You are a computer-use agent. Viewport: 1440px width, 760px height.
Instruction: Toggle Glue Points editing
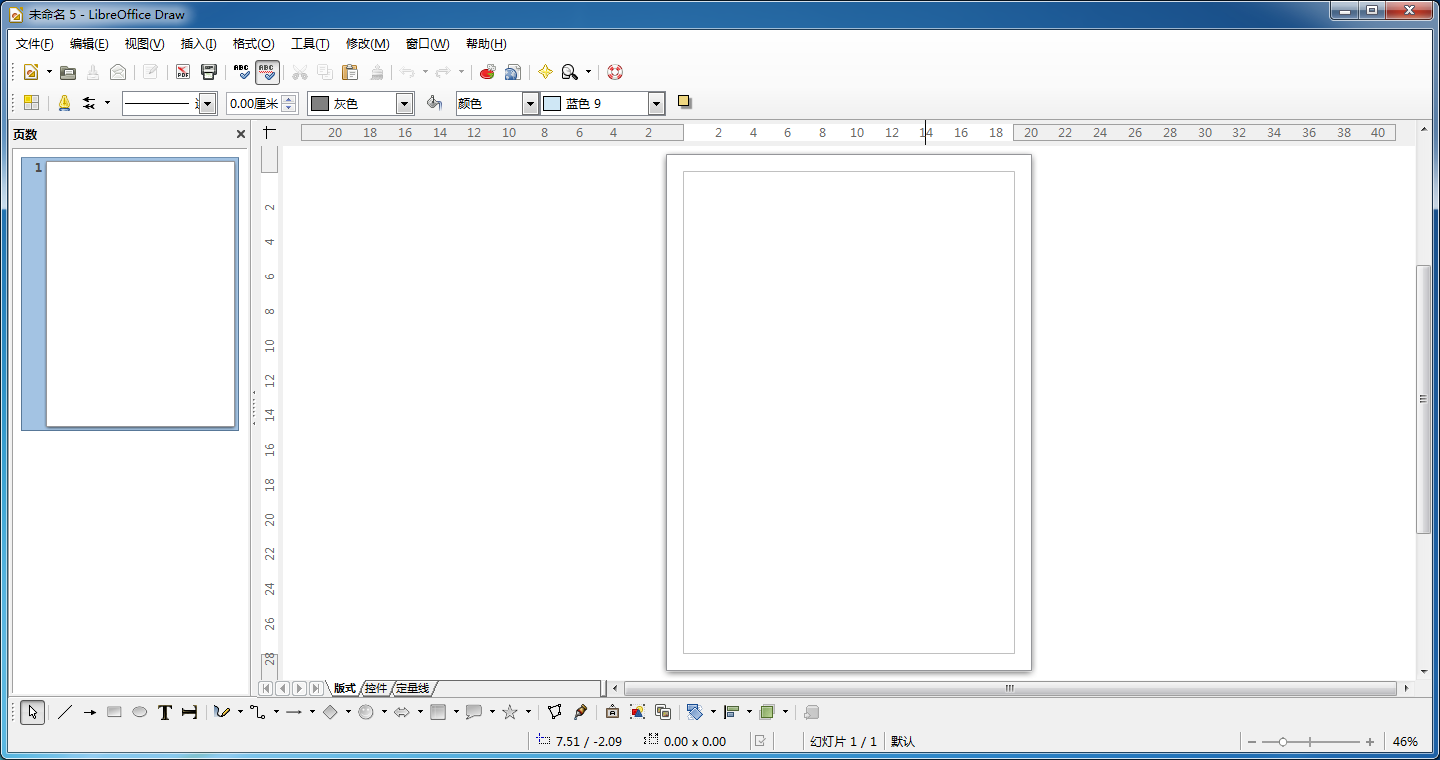point(580,712)
